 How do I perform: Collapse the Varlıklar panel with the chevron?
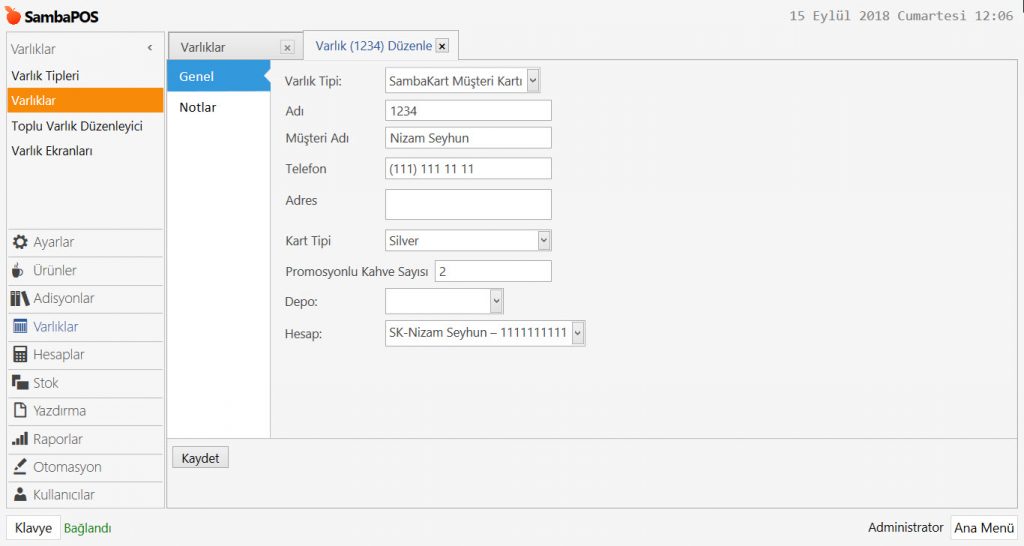[x=150, y=48]
